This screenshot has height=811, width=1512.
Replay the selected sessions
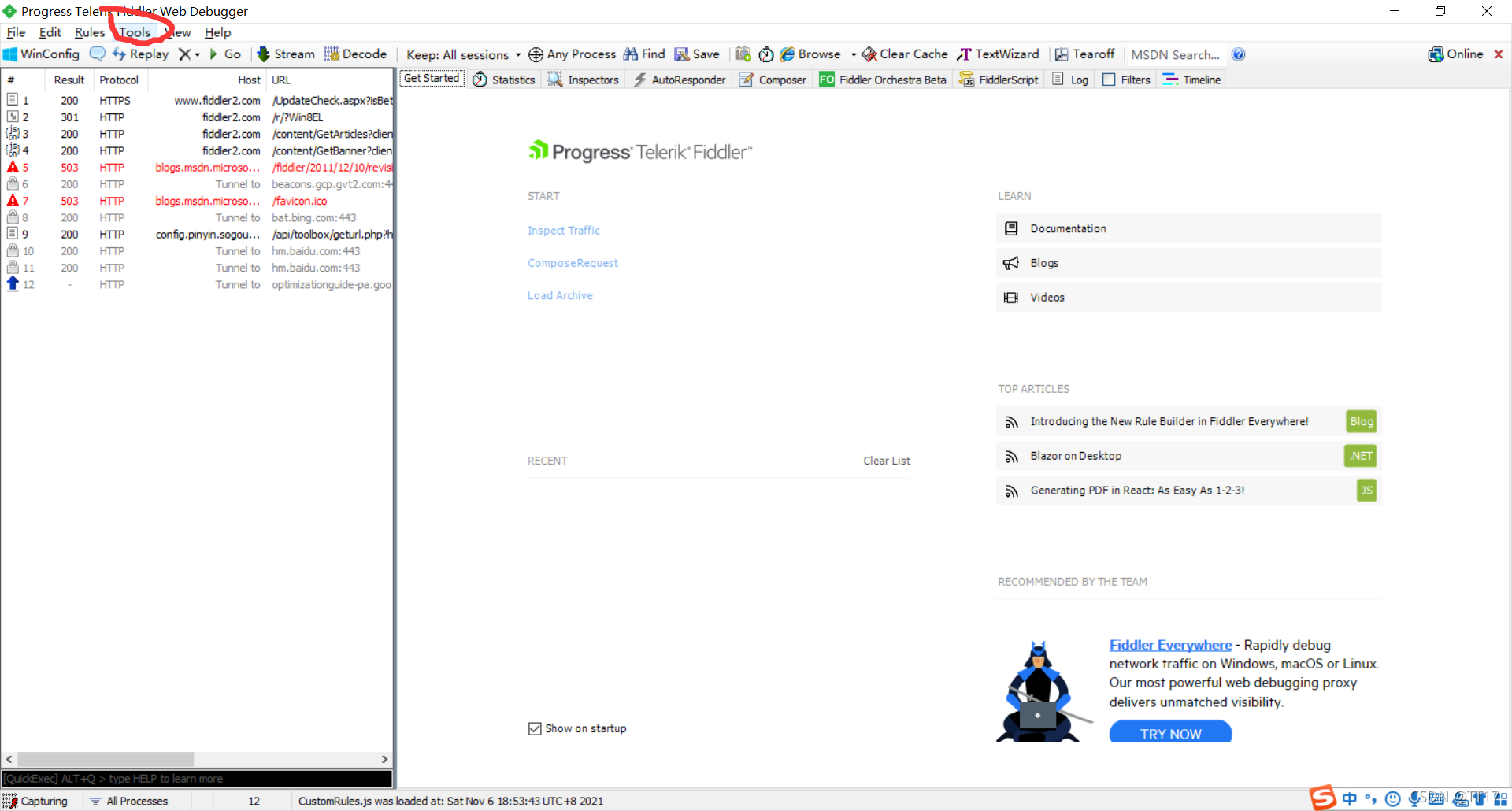[141, 54]
